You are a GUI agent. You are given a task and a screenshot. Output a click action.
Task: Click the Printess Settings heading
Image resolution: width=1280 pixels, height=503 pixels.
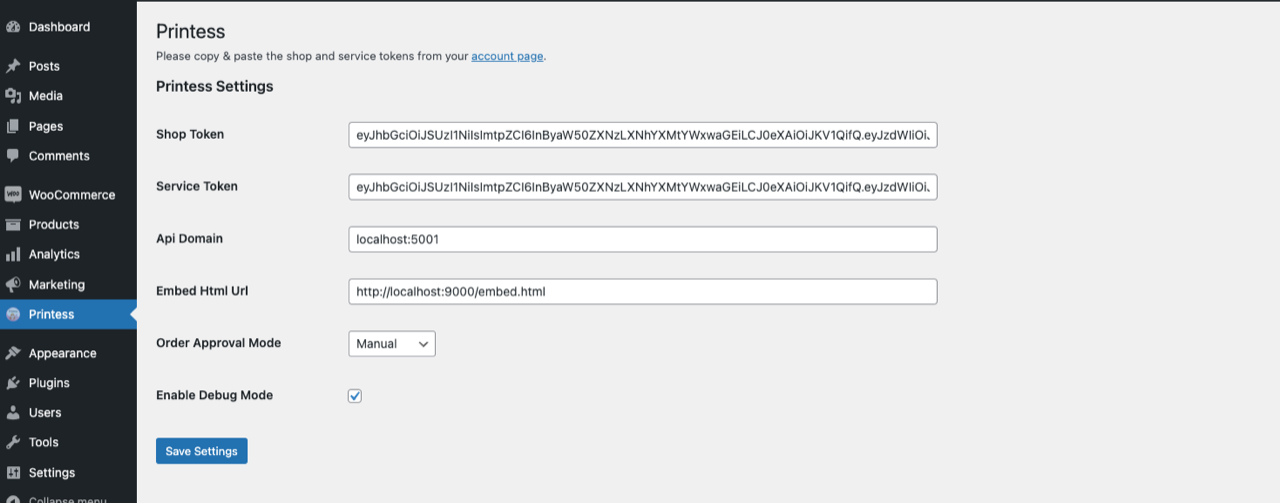coord(215,86)
